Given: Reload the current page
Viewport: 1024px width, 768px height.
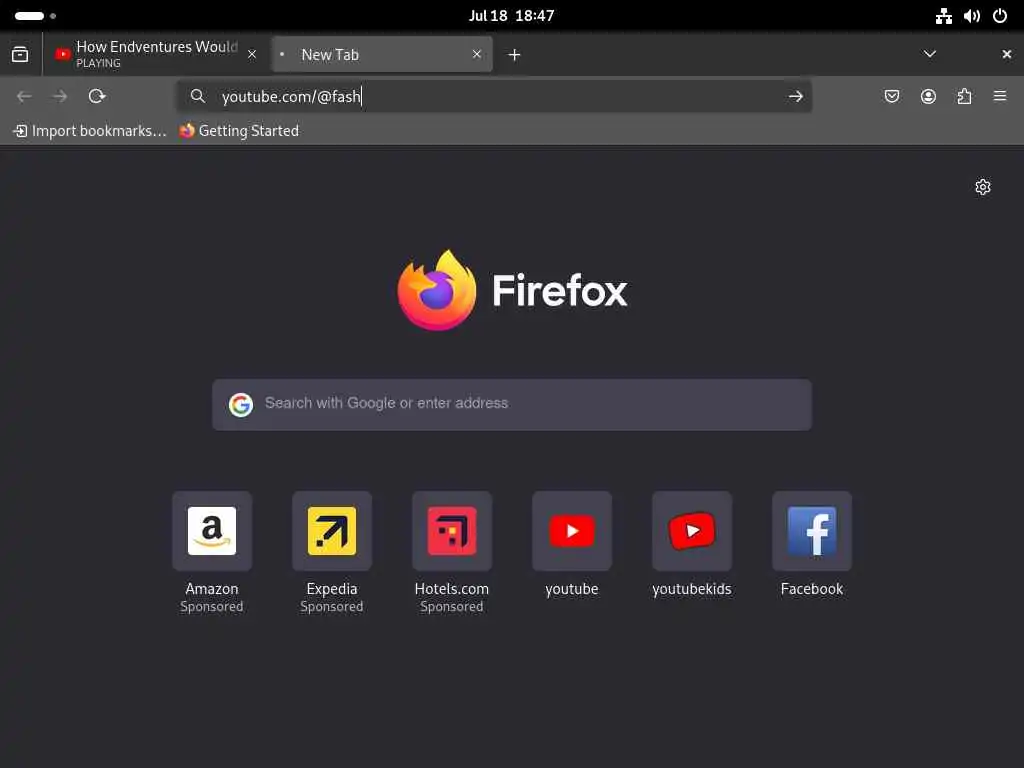Looking at the screenshot, I should coord(97,97).
